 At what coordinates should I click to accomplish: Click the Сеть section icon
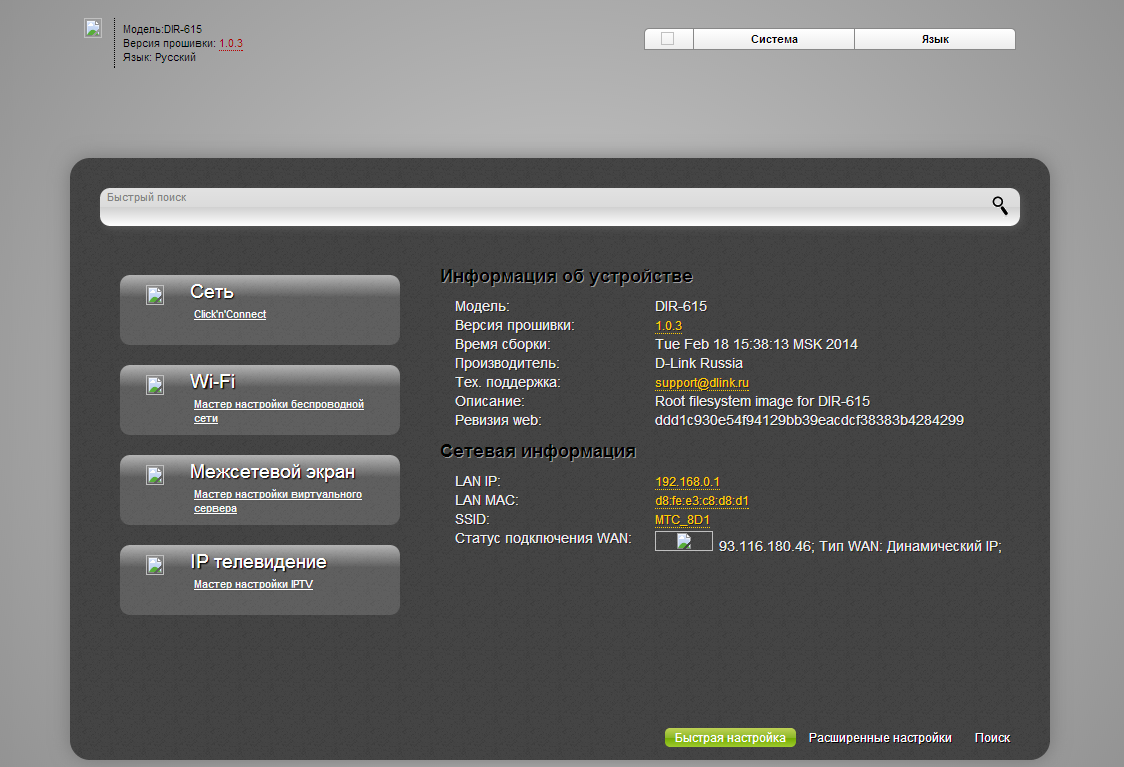[155, 295]
